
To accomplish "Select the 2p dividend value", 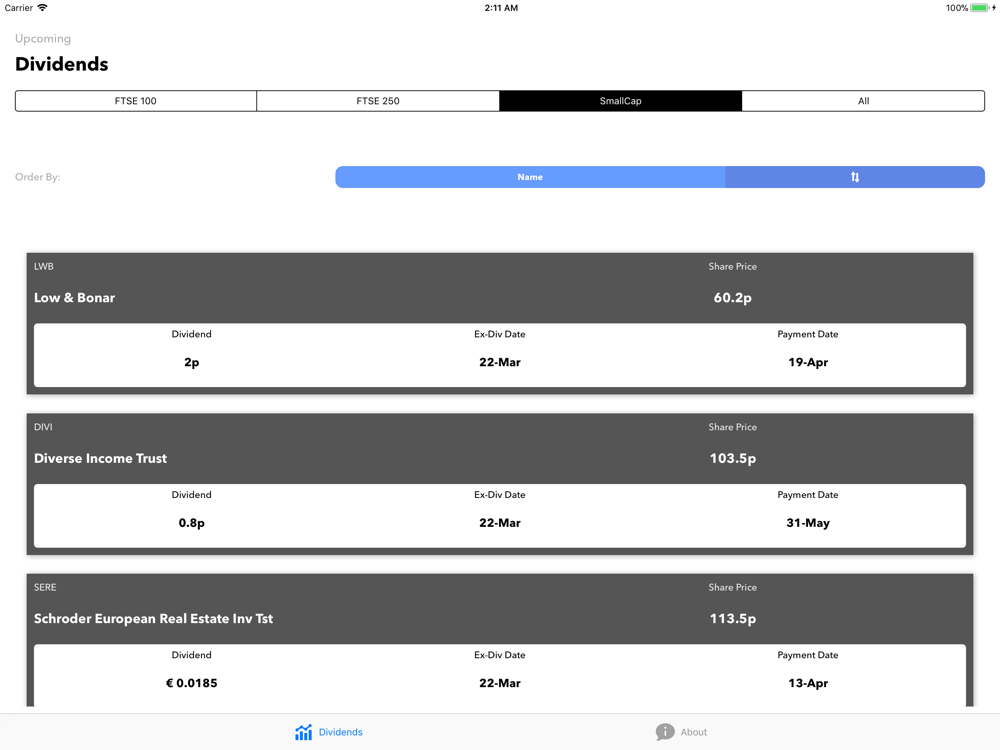I will (x=191, y=362).
